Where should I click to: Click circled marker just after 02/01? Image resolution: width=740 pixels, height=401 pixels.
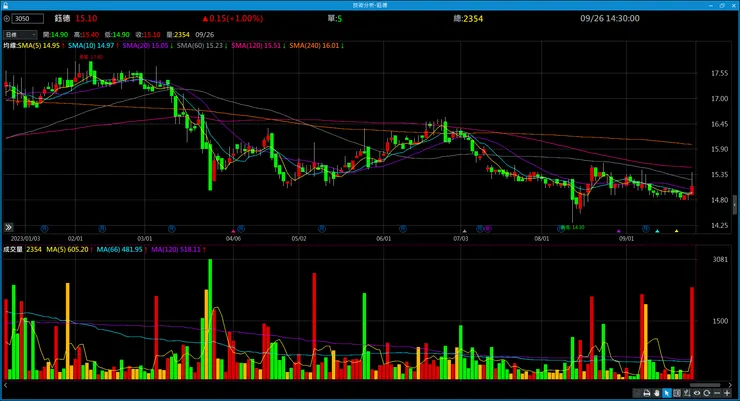102,228
